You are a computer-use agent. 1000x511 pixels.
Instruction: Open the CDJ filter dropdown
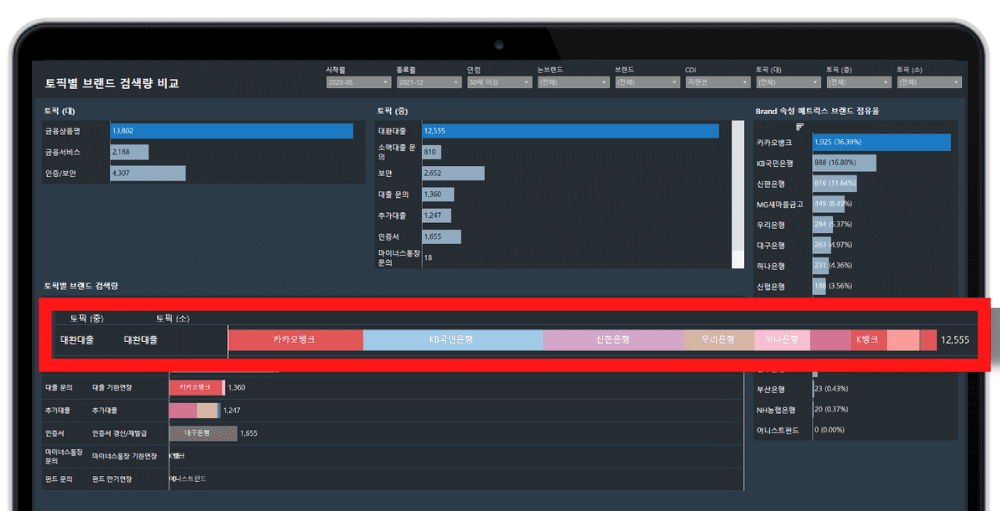717,82
